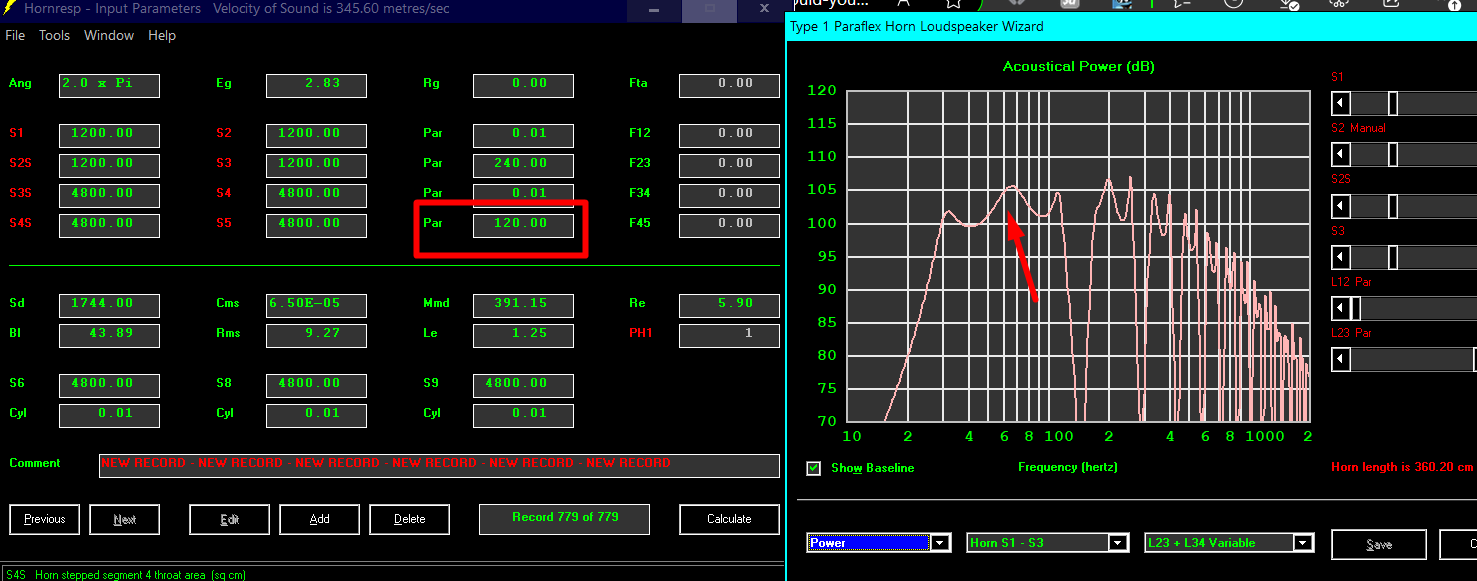Open the Tools menu
The image size is (1477, 581).
click(x=54, y=35)
